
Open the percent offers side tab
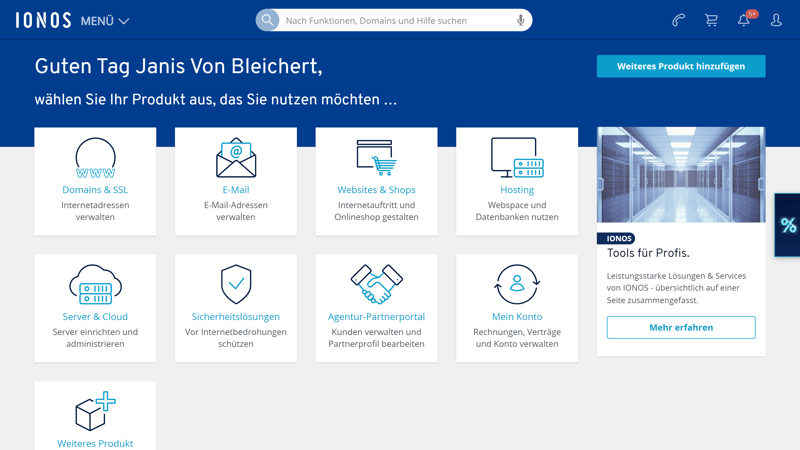(788, 225)
